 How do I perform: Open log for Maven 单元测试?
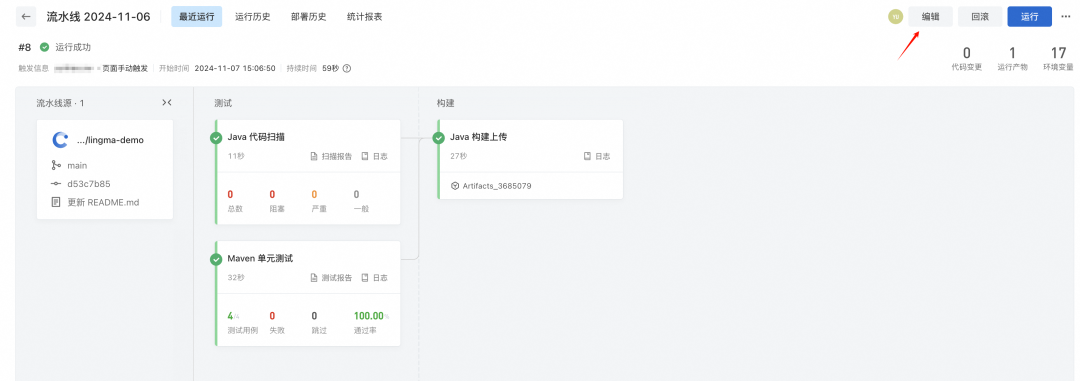[375, 278]
